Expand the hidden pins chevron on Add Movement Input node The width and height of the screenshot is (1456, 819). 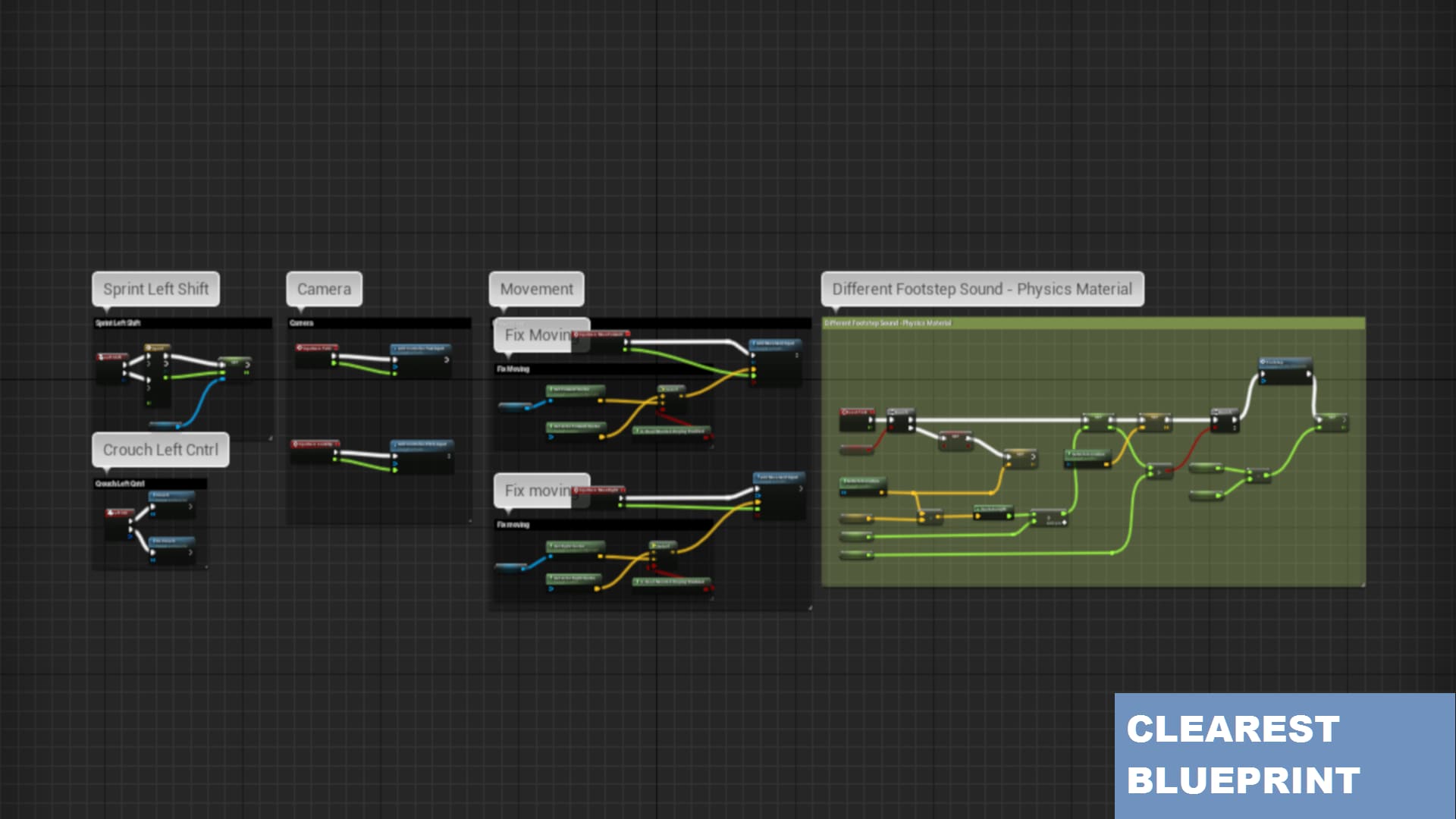pyautogui.click(x=799, y=355)
